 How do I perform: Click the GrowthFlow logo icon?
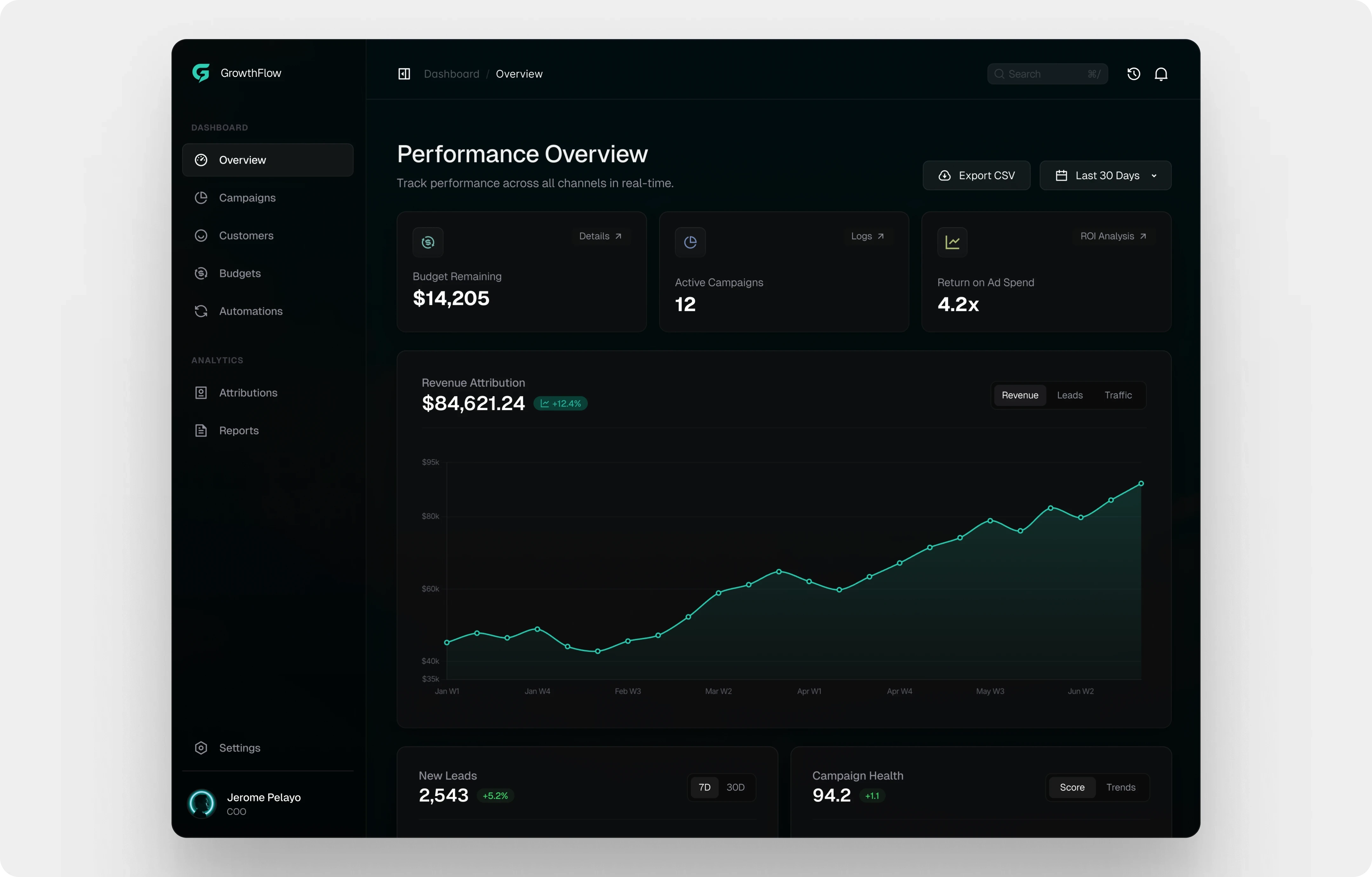[x=201, y=73]
